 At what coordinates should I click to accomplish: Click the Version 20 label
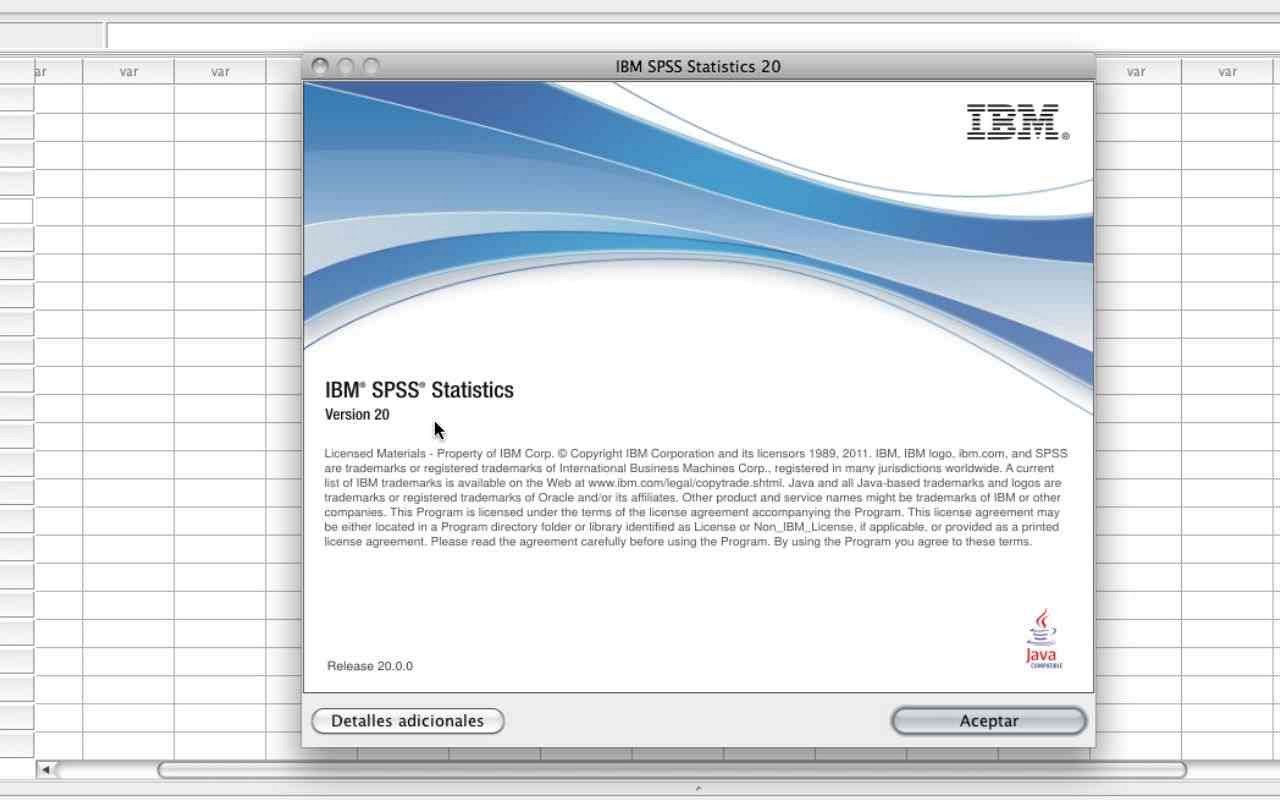(x=357, y=414)
